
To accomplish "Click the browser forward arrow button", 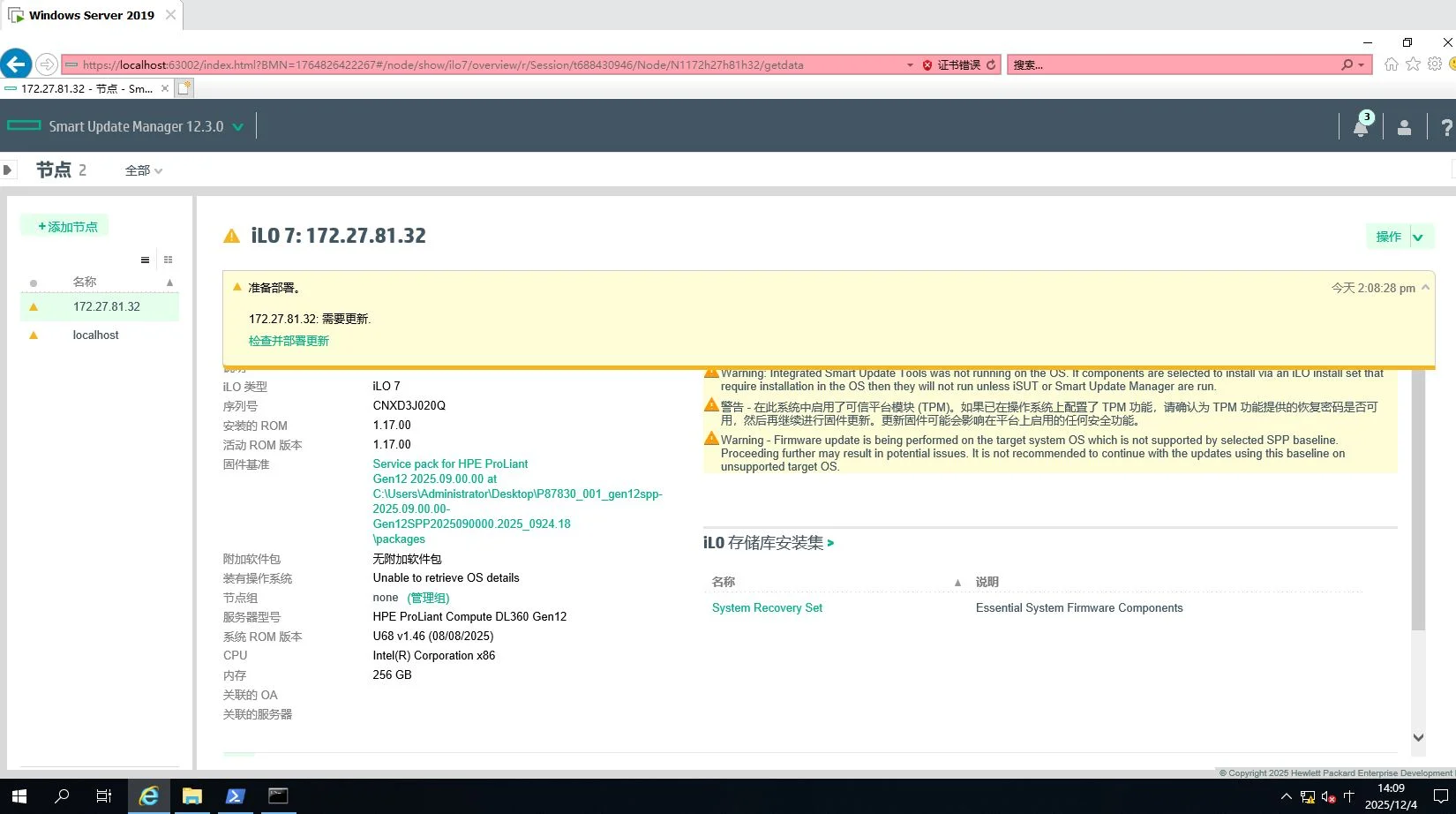I will [47, 64].
